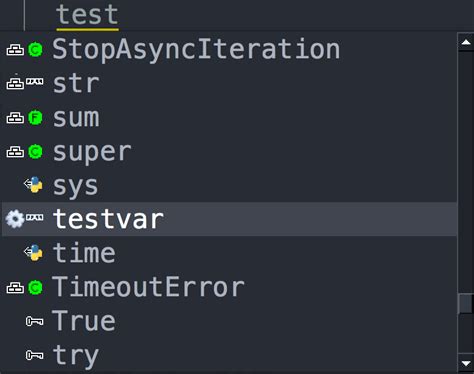Choose the testvar suggestion
Viewport: 474px width, 374px height.
tap(230, 219)
